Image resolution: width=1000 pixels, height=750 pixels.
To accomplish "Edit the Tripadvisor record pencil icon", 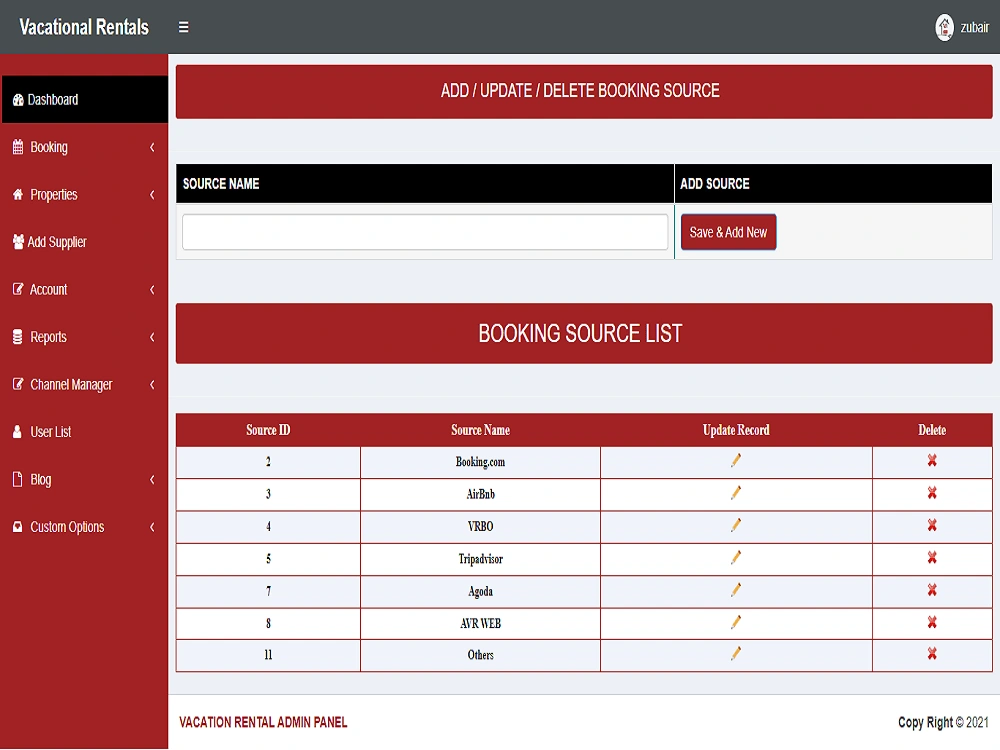I will click(736, 558).
